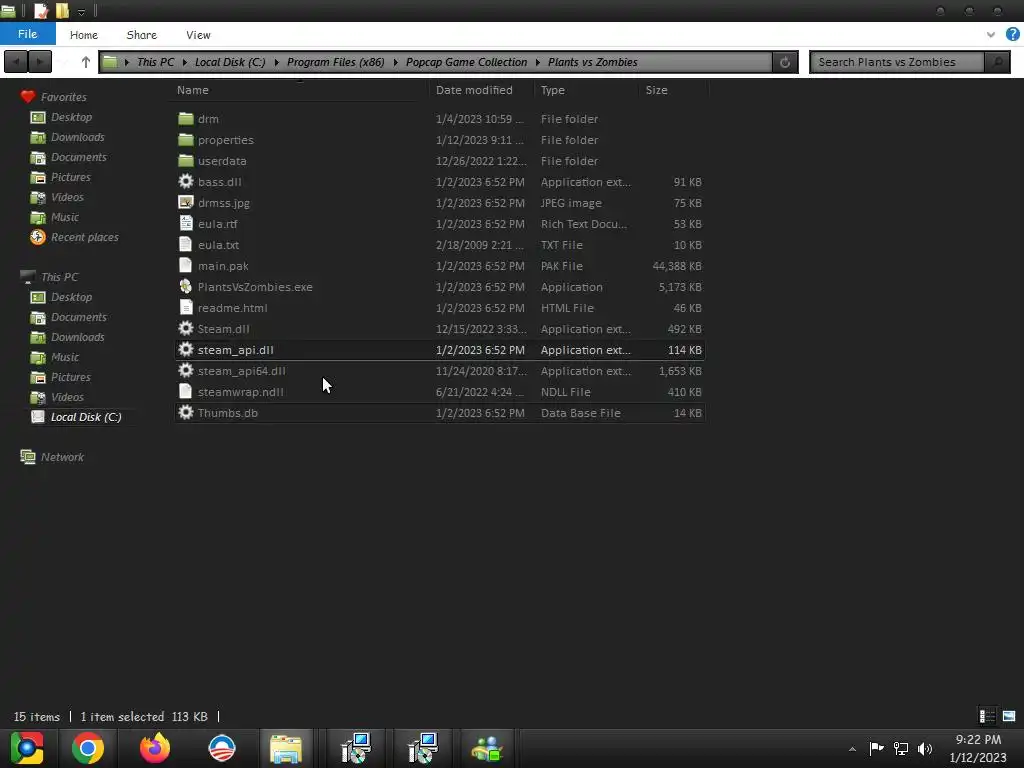Switch to large icons view layout
This screenshot has height=768, width=1024.
point(1009,716)
